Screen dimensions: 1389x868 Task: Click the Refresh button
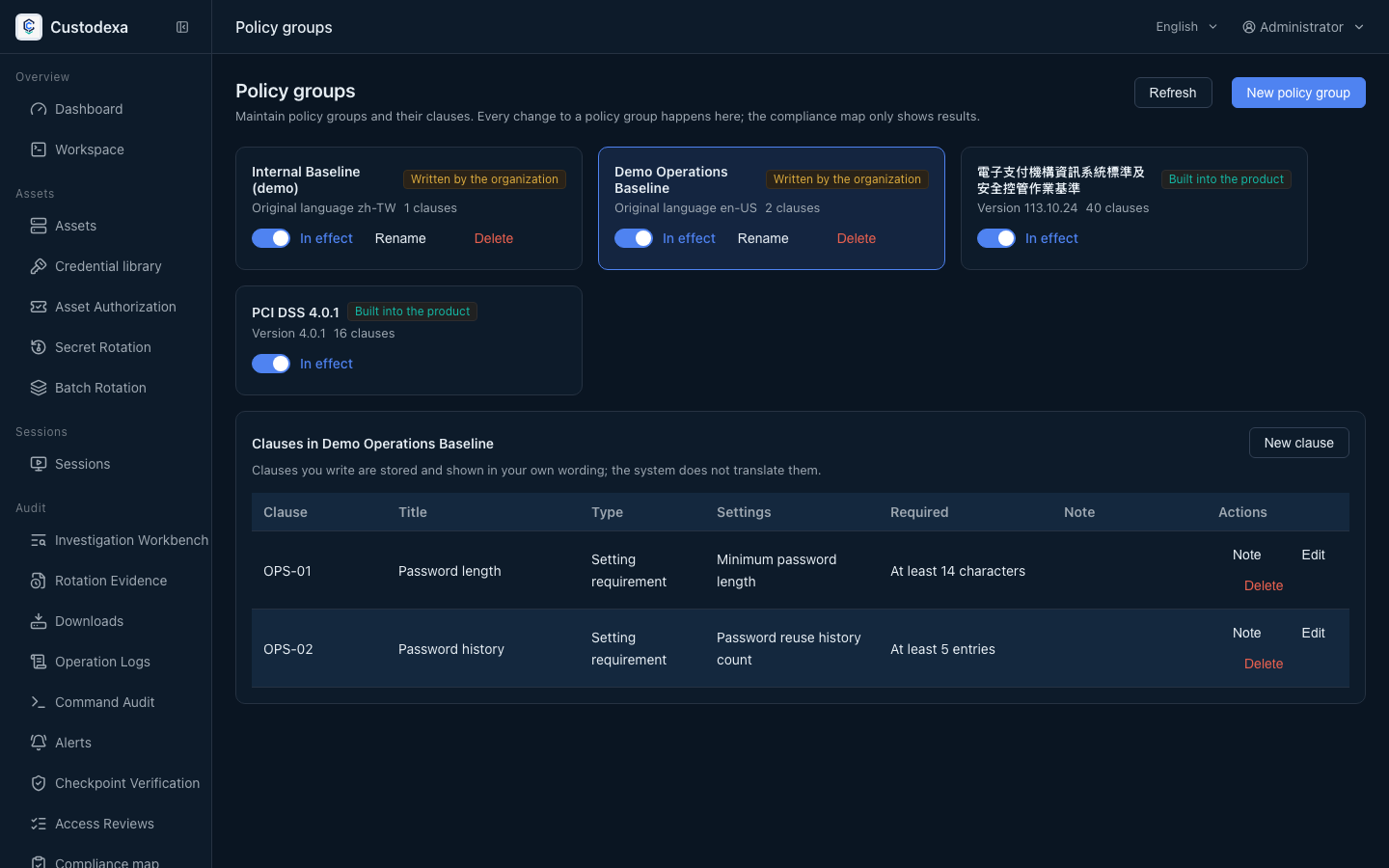(1173, 93)
